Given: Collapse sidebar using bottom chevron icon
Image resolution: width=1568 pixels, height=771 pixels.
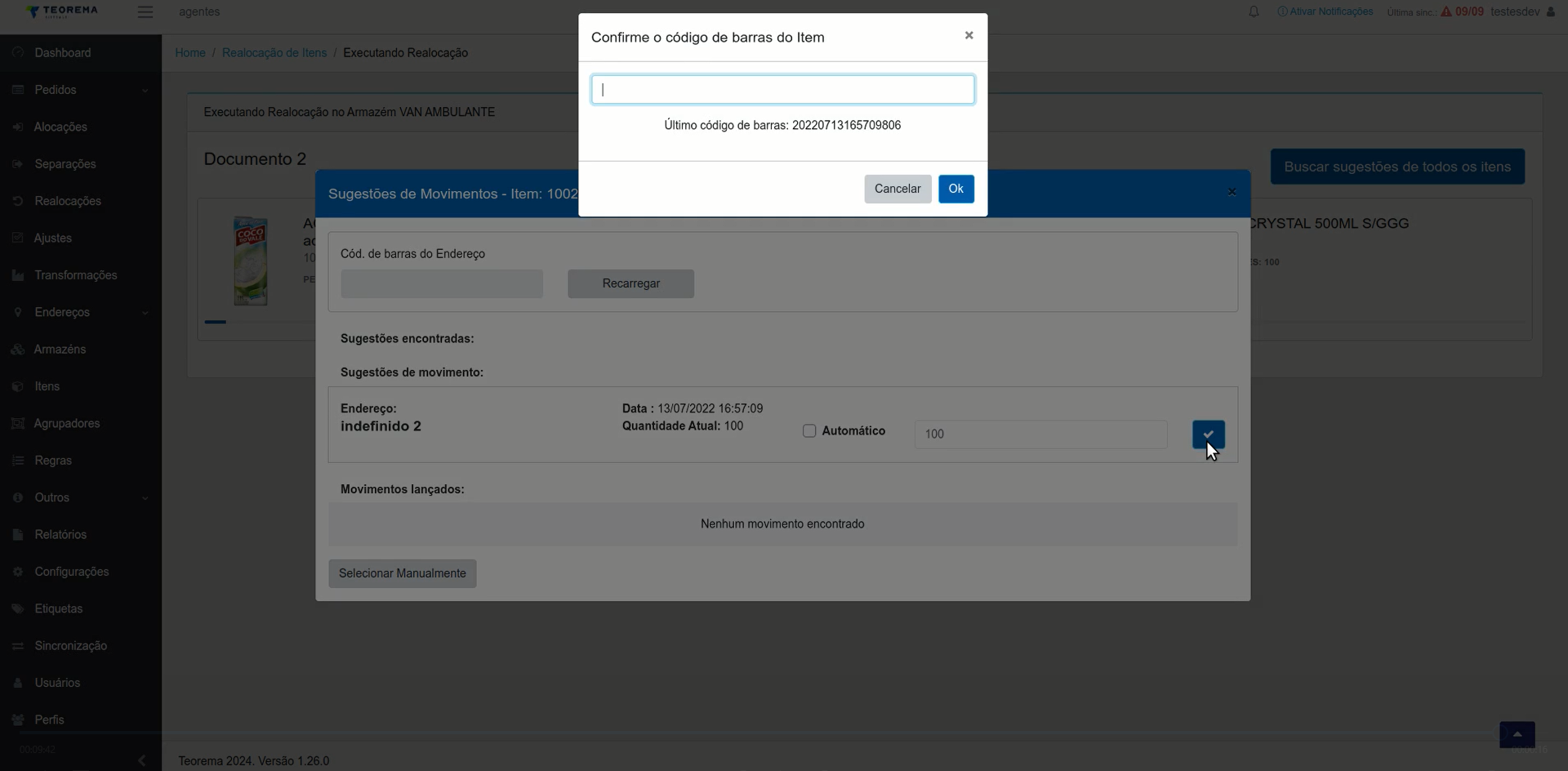Looking at the screenshot, I should coord(142,760).
